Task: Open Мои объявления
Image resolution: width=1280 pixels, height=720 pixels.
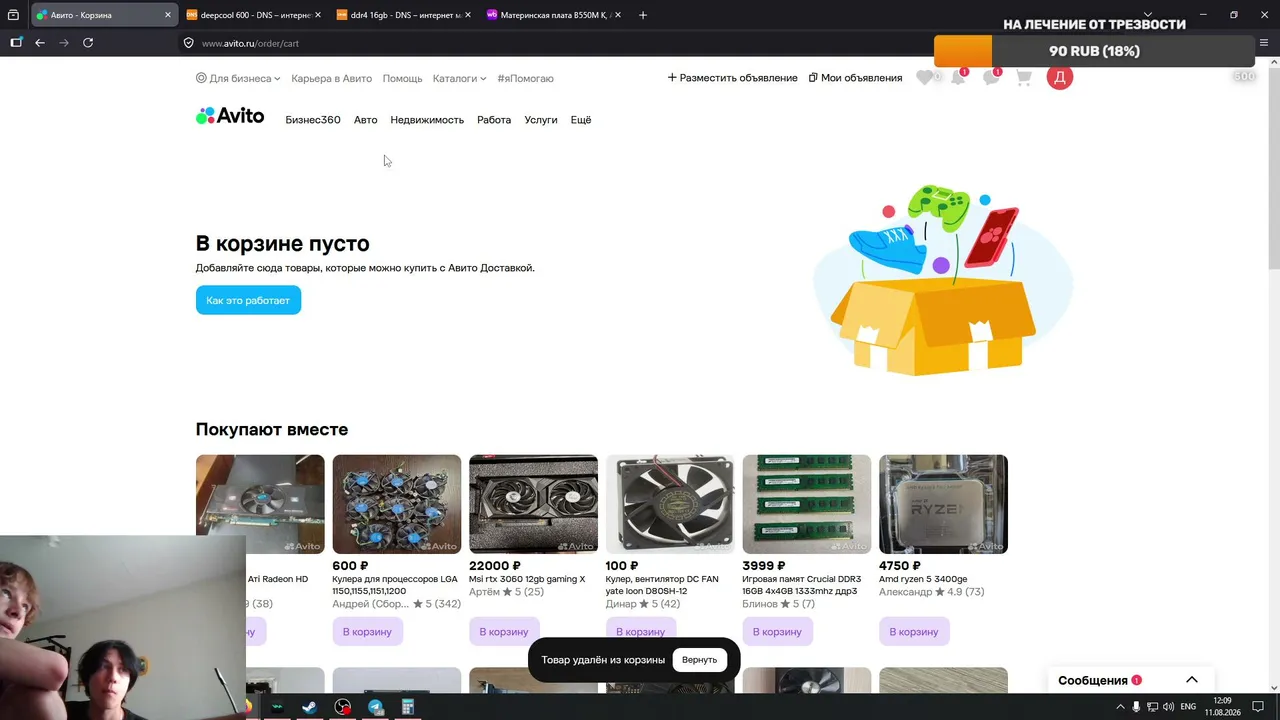Action: point(855,78)
